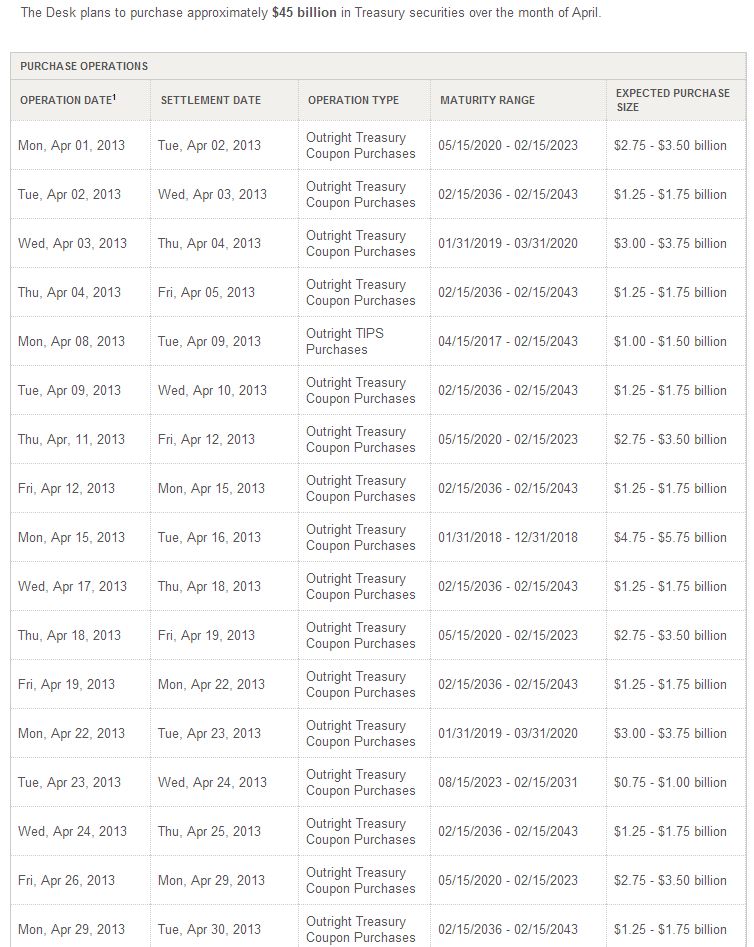754x947 pixels.
Task: Open footnote 1 superscript beside Operation Date
Action: 115,97
